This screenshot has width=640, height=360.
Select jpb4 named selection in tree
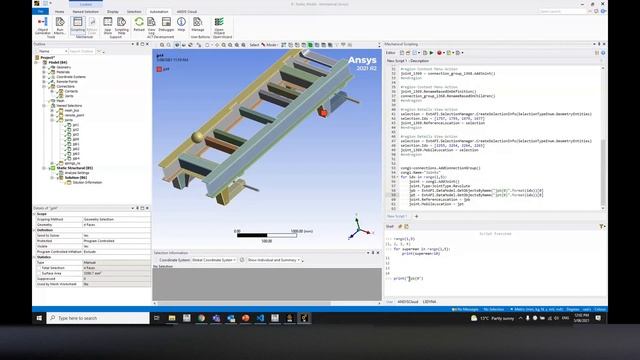coord(76,158)
